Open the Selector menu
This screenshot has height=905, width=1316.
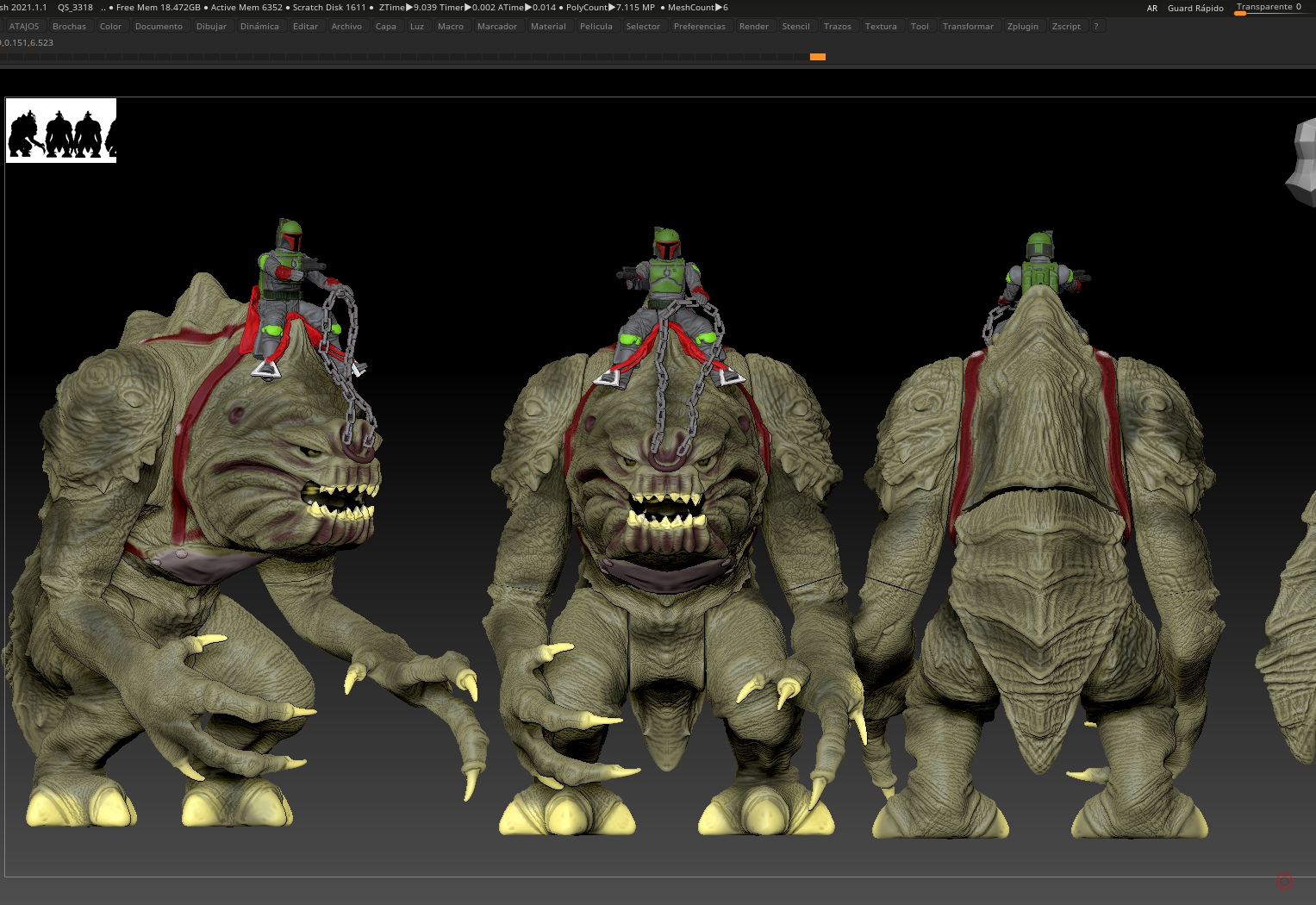(643, 27)
